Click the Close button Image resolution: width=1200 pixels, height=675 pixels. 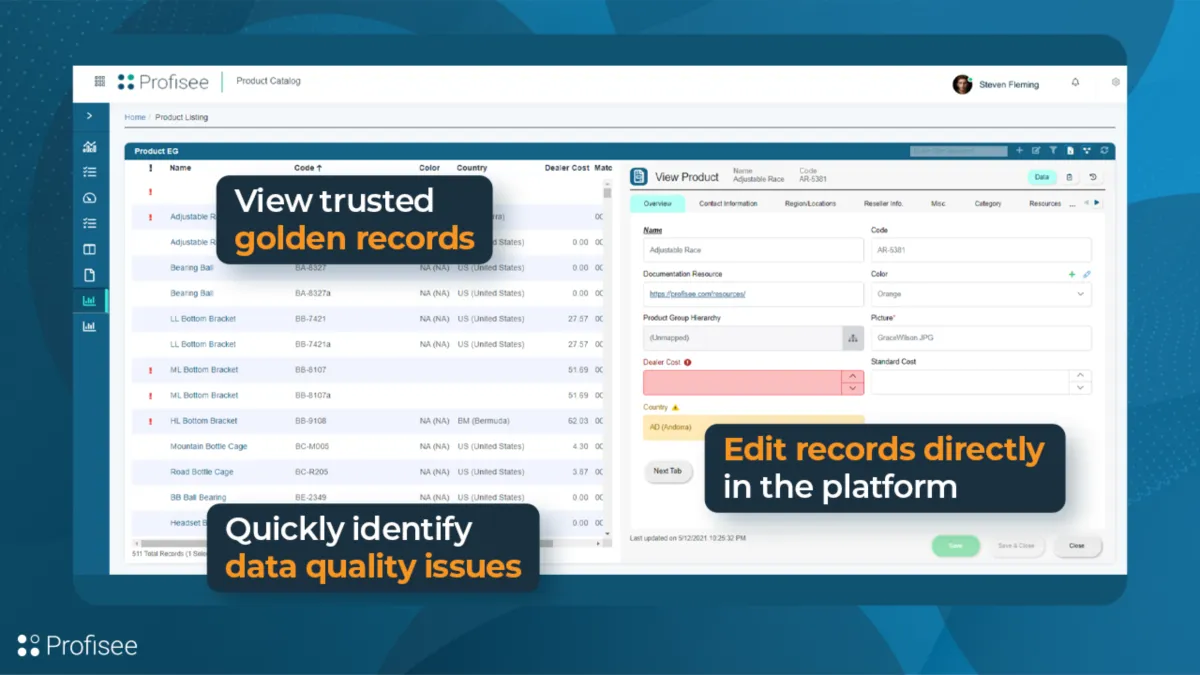tap(1077, 546)
